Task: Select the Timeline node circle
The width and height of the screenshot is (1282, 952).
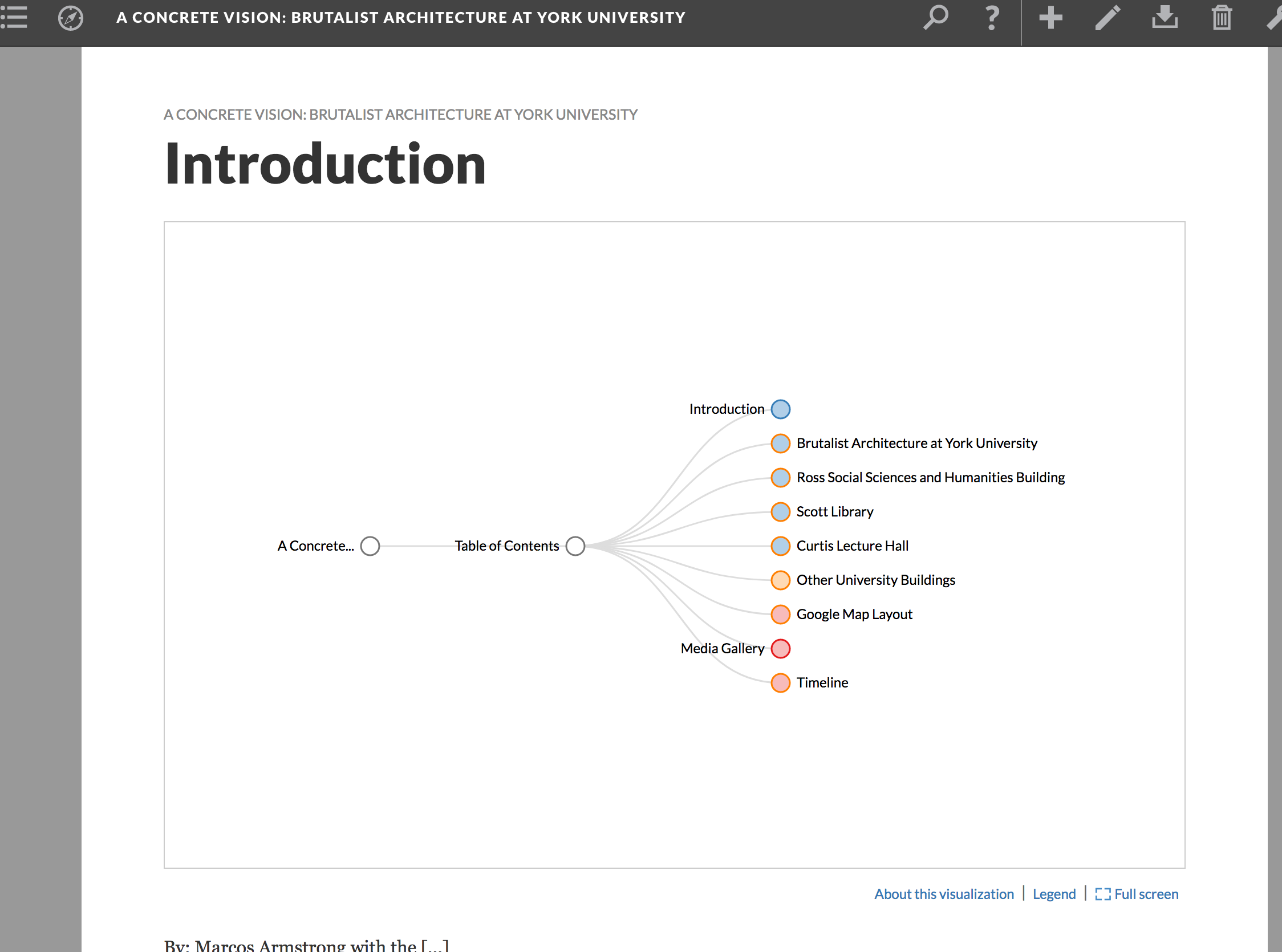Action: tap(781, 682)
